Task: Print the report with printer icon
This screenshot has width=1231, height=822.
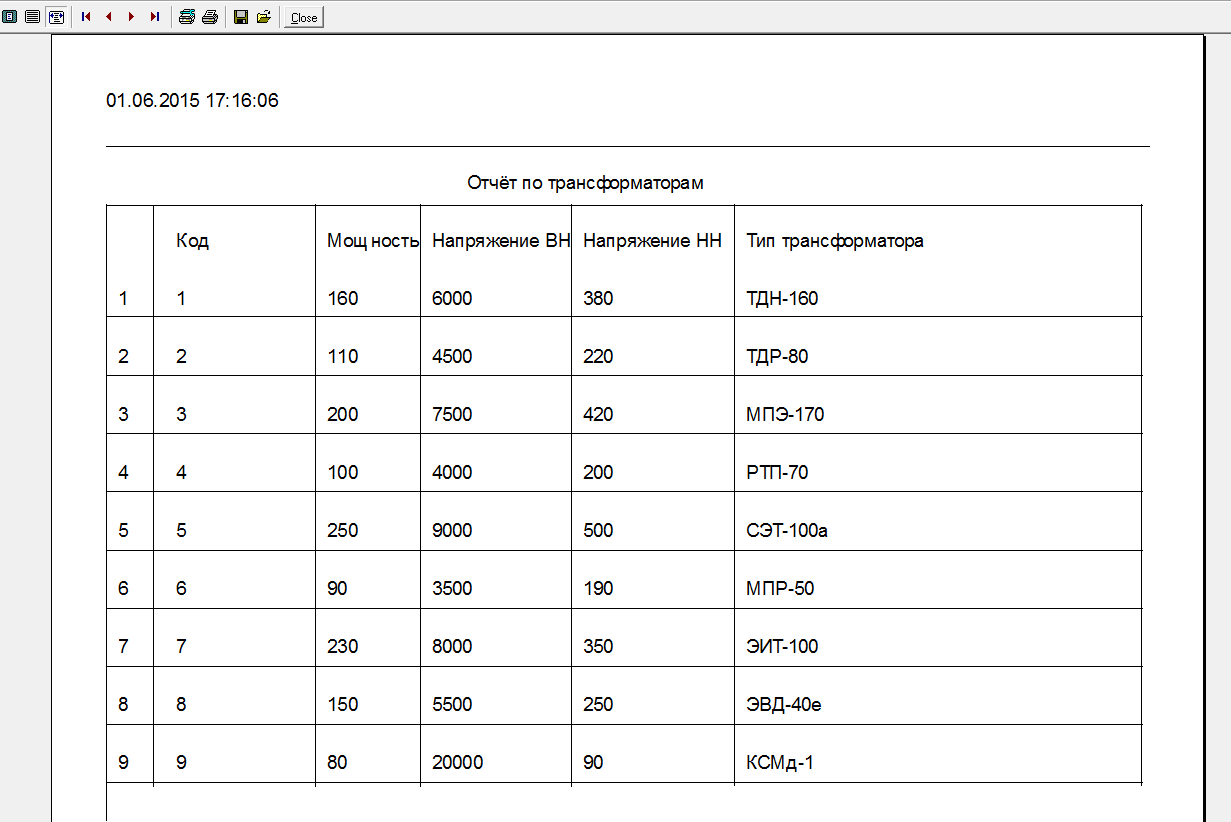Action: [210, 17]
